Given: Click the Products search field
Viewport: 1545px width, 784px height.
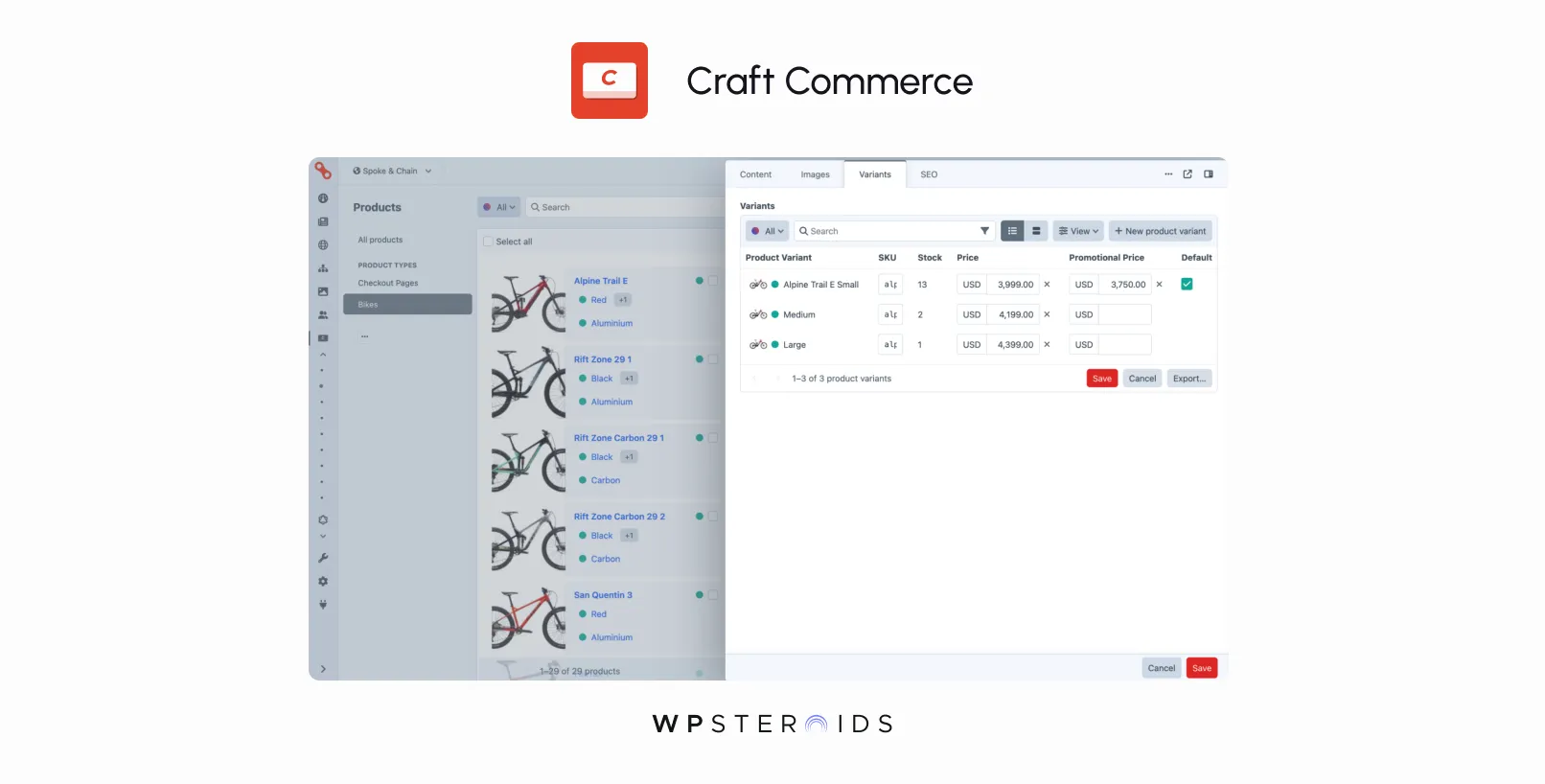Looking at the screenshot, I should click(x=625, y=207).
